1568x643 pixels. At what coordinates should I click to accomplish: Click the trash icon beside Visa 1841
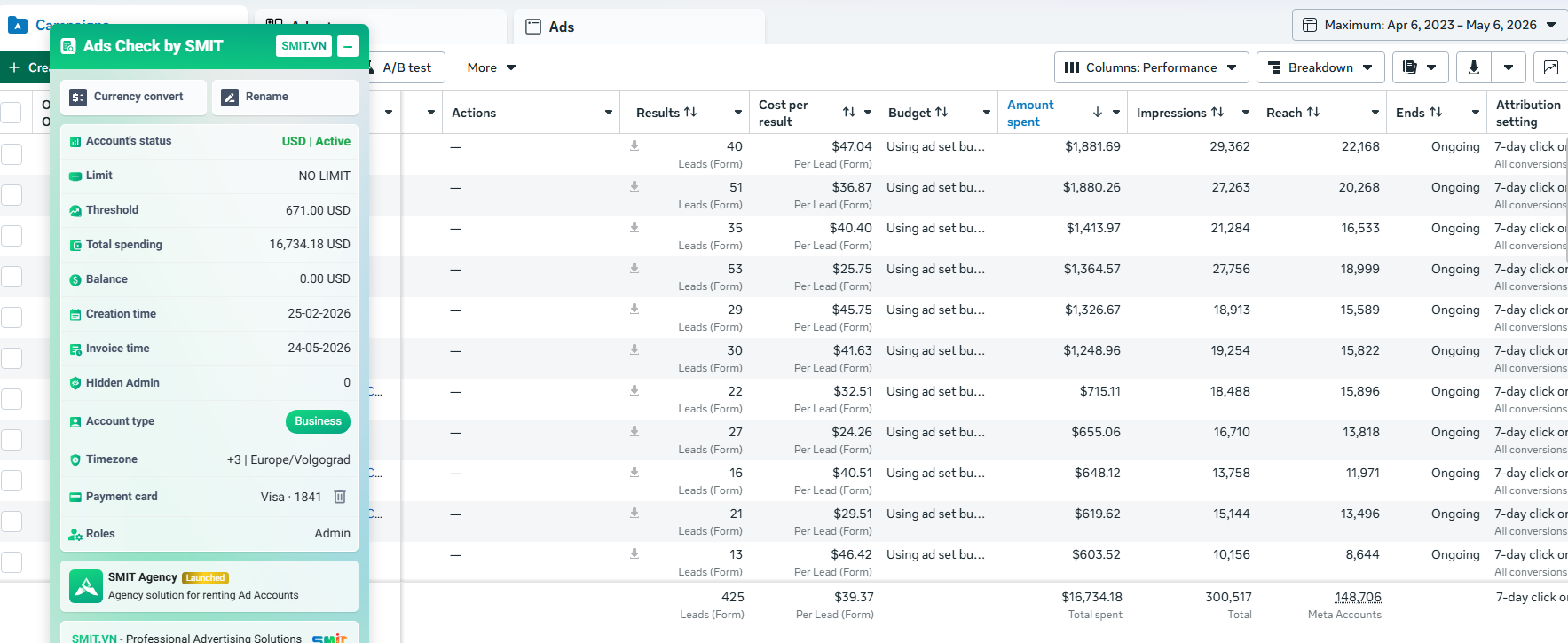pyautogui.click(x=340, y=497)
